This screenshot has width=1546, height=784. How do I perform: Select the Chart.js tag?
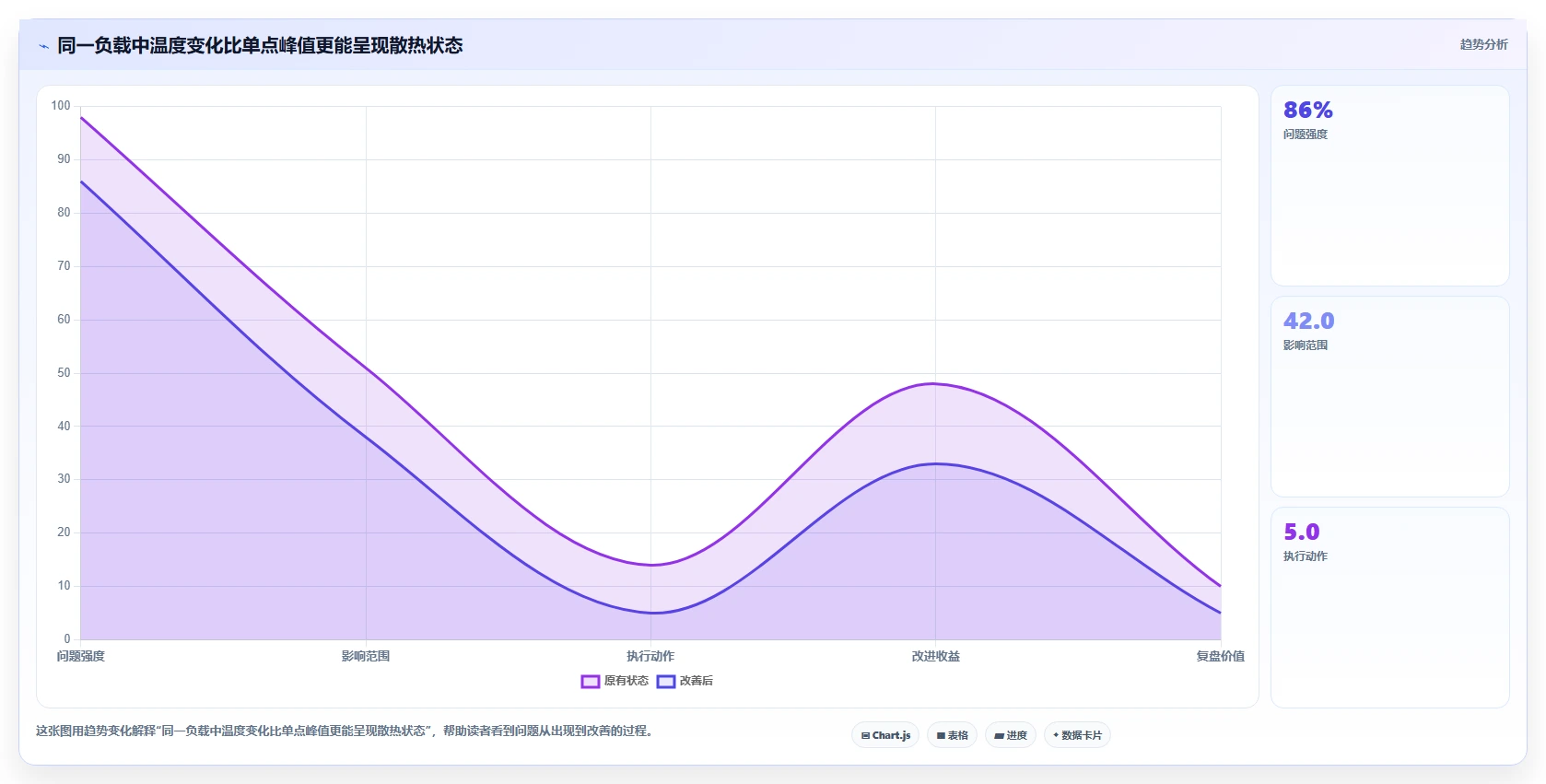[x=885, y=735]
